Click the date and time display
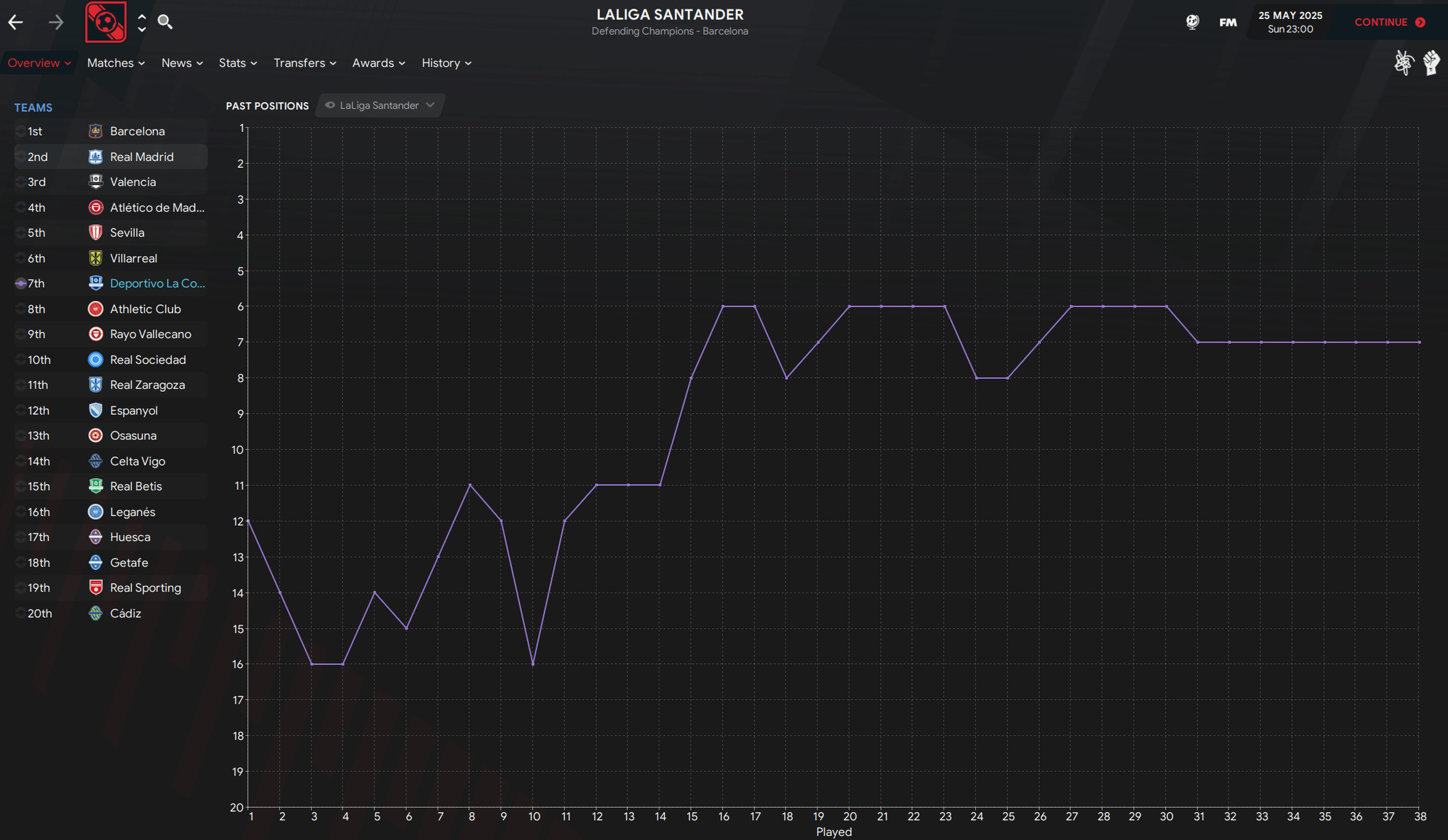The height and width of the screenshot is (840, 1448). 1290,22
